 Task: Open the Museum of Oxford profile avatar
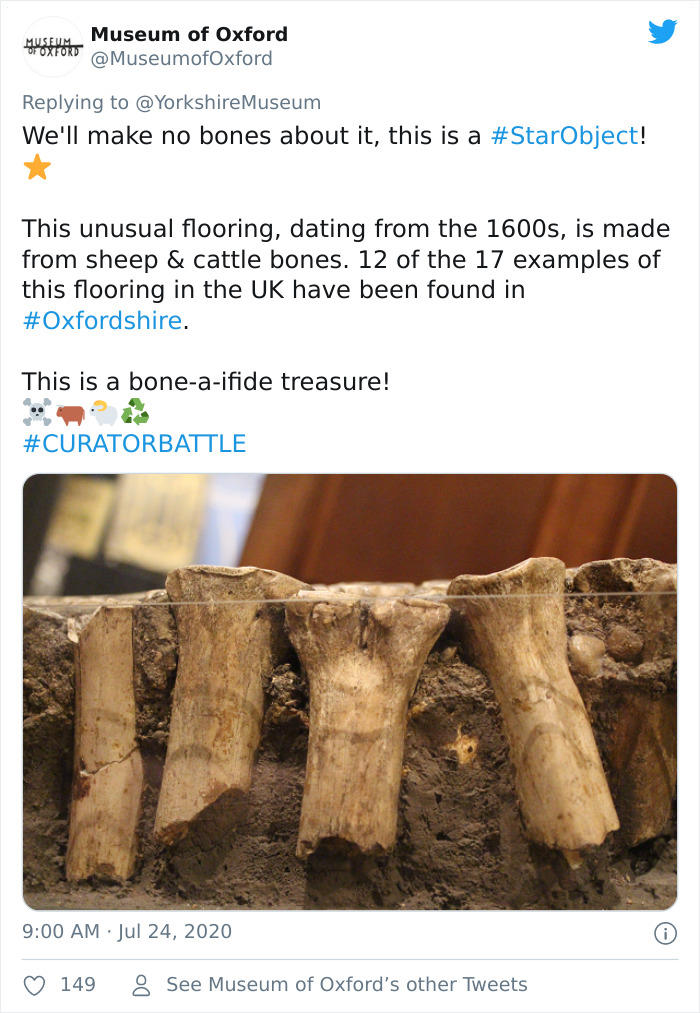[x=51, y=46]
